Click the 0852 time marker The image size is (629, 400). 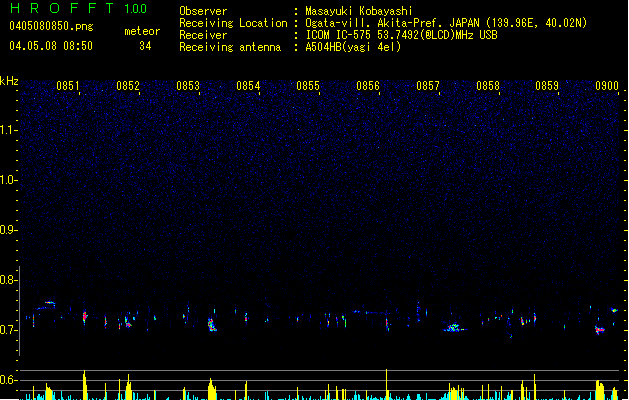(x=128, y=86)
